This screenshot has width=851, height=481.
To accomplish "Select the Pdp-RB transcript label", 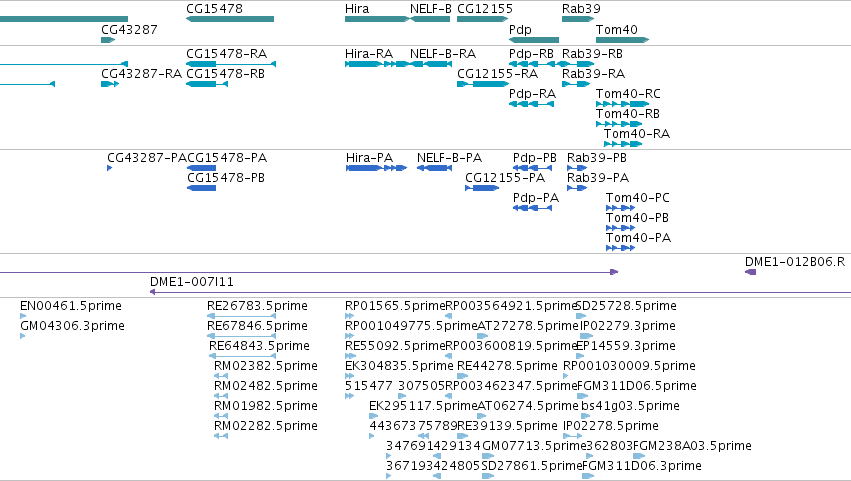I will click(531, 54).
